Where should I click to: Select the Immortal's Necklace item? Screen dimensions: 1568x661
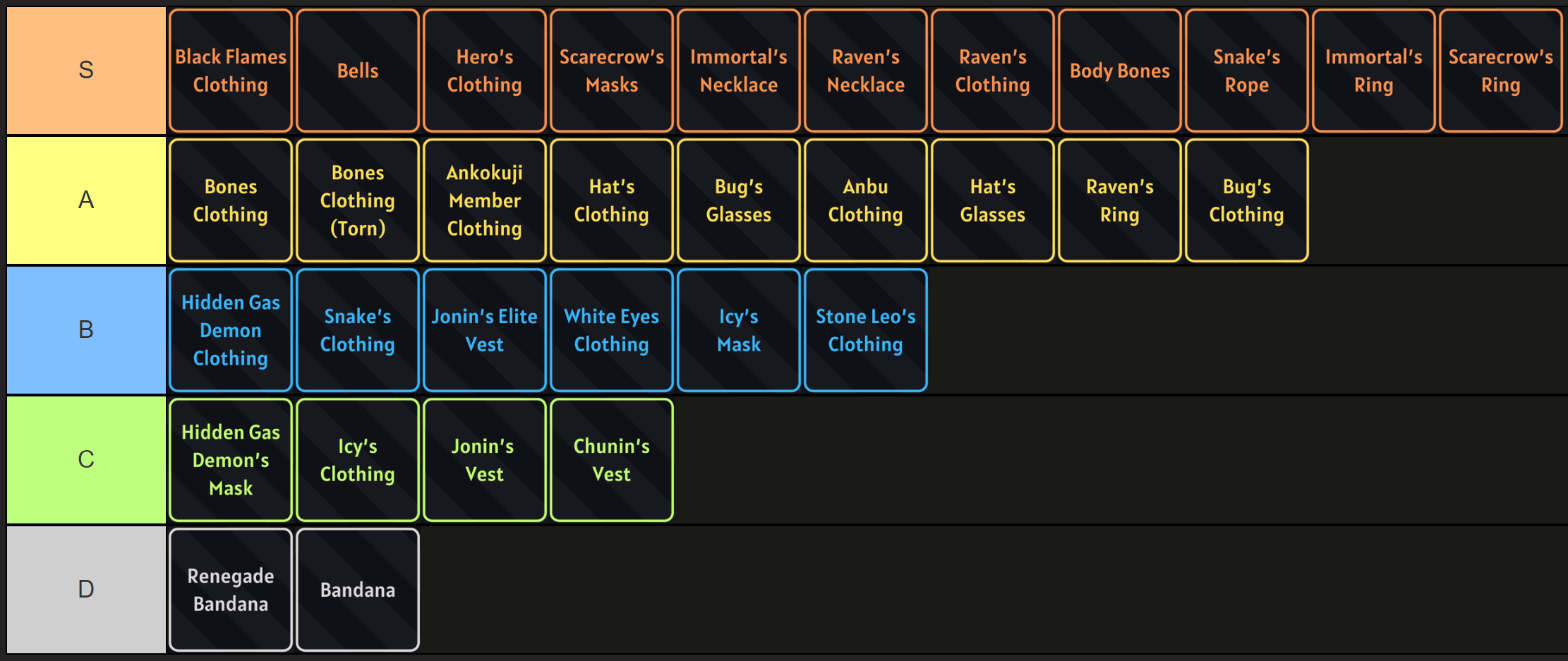tap(739, 71)
